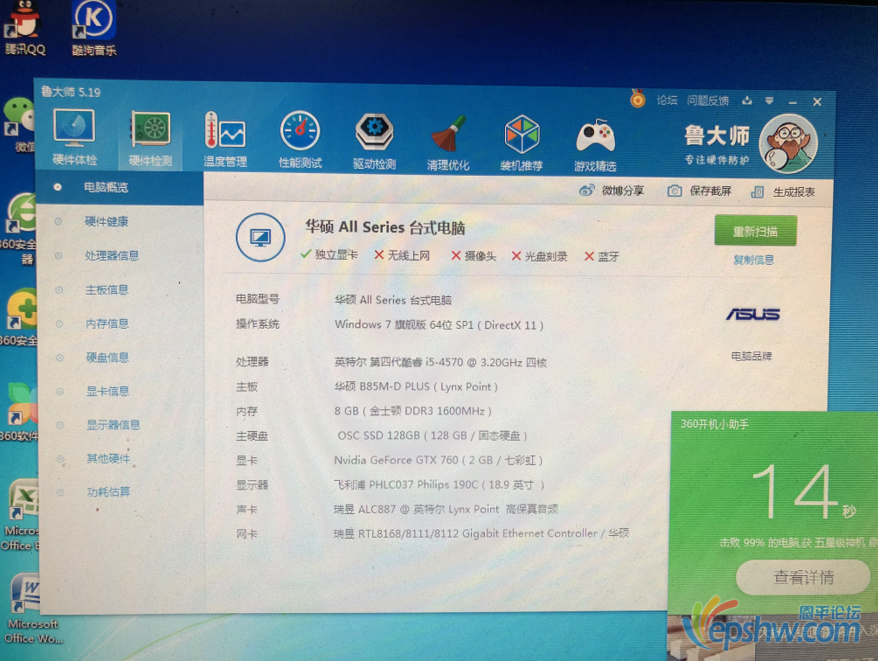Click the B85M-D PLUS motherboard value

click(x=416, y=387)
